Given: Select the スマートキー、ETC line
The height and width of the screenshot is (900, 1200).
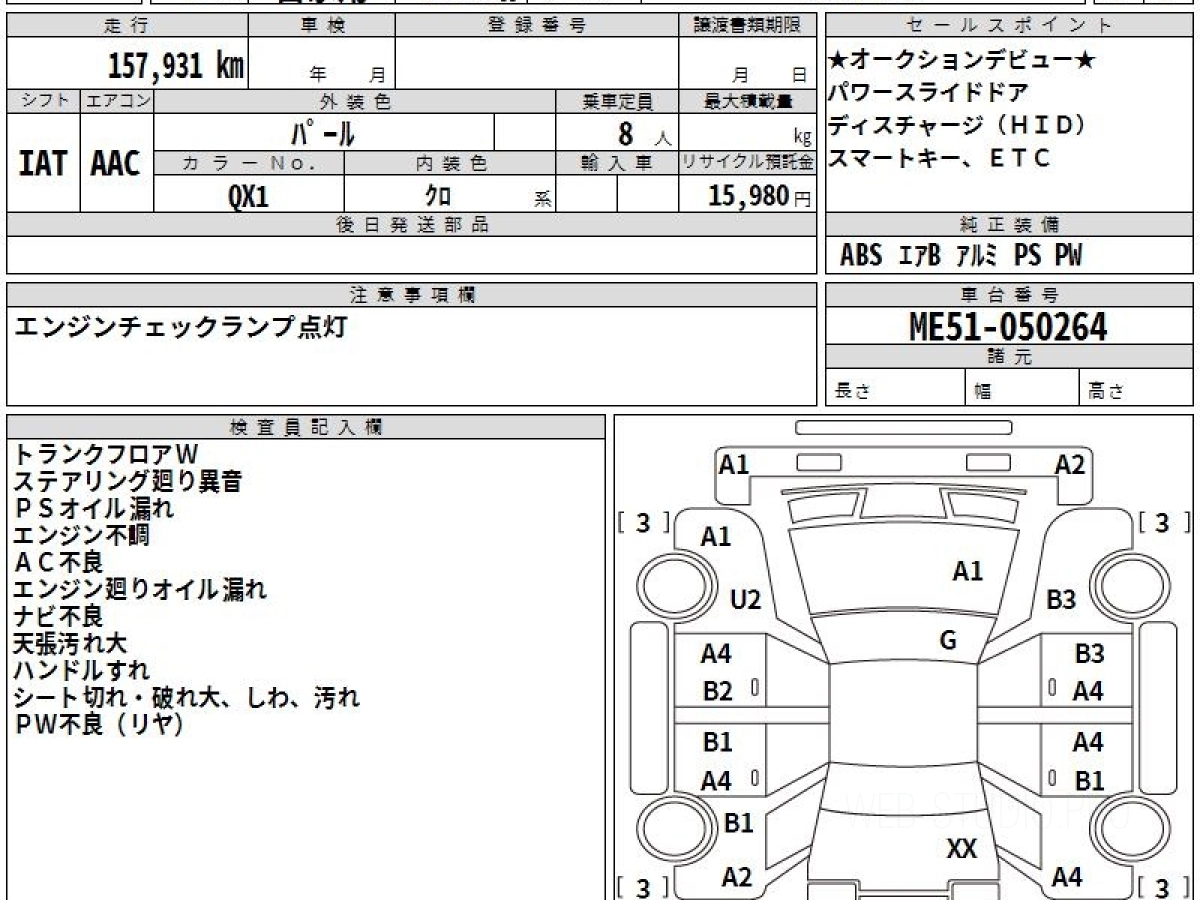Looking at the screenshot, I should click(x=940, y=158).
